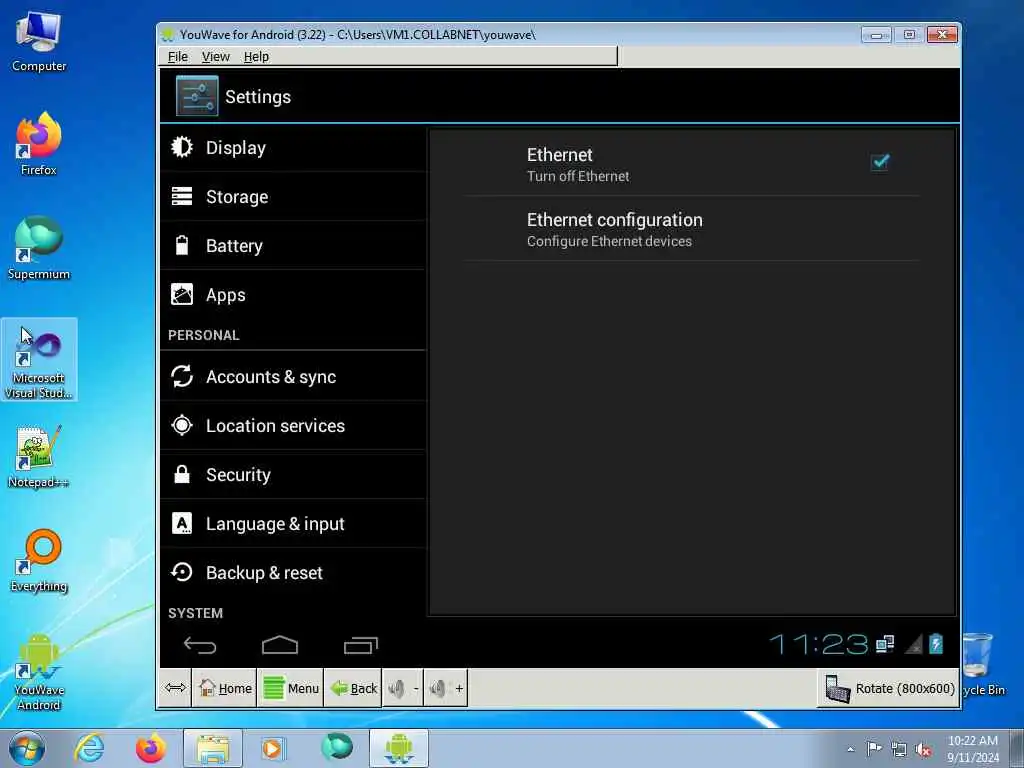1024x768 pixels.
Task: Launch Internet Explorer from taskbar
Action: 89,748
